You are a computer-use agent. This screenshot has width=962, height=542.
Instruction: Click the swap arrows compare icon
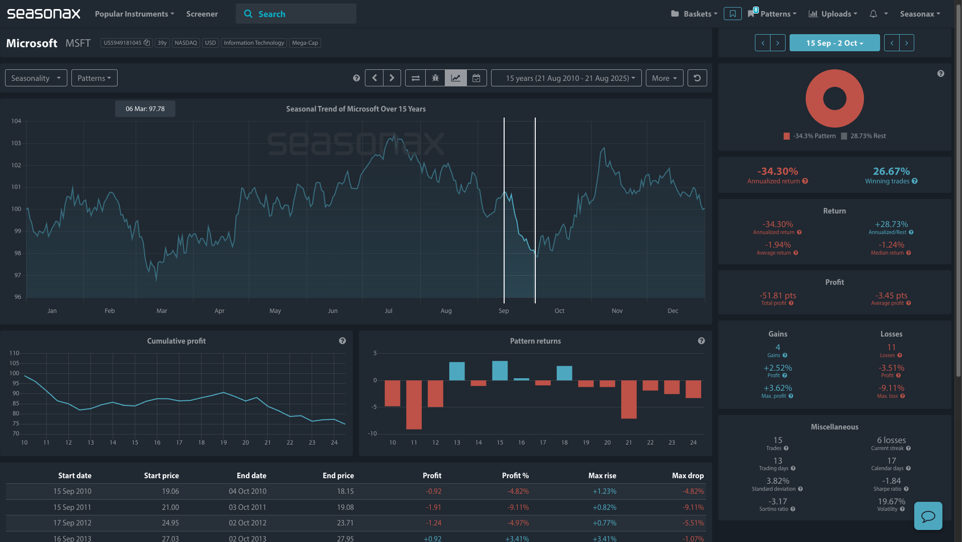click(x=415, y=78)
